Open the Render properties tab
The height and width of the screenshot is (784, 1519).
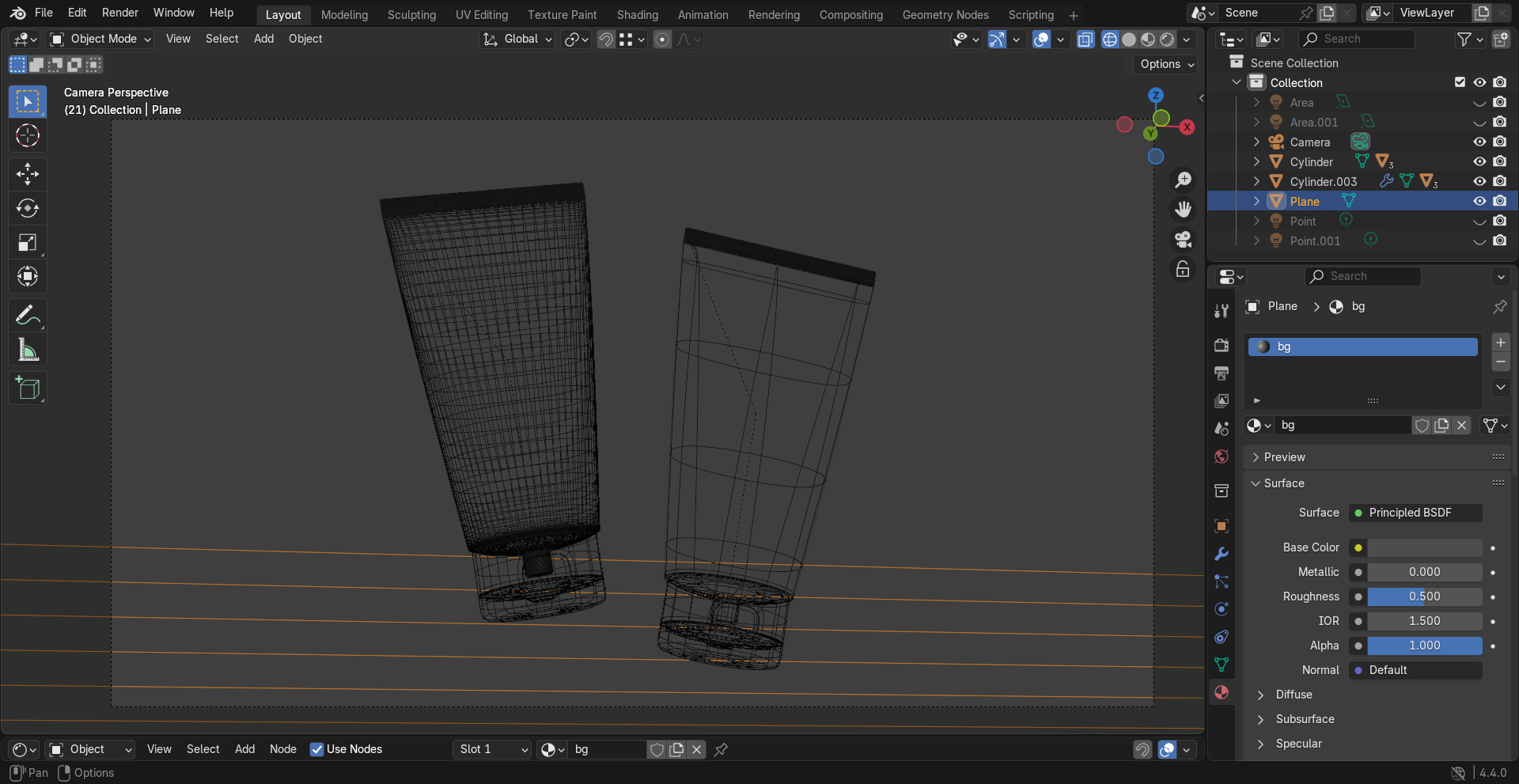coord(1222,345)
